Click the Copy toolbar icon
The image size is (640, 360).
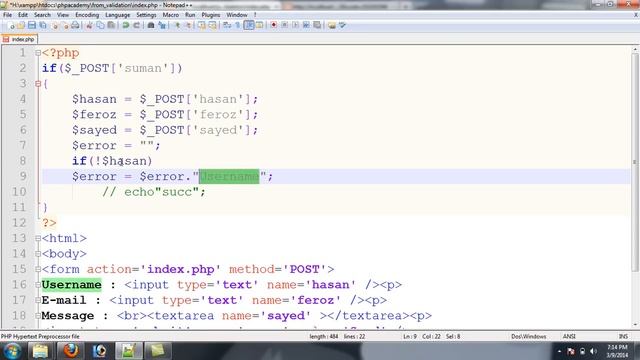coord(100,25)
